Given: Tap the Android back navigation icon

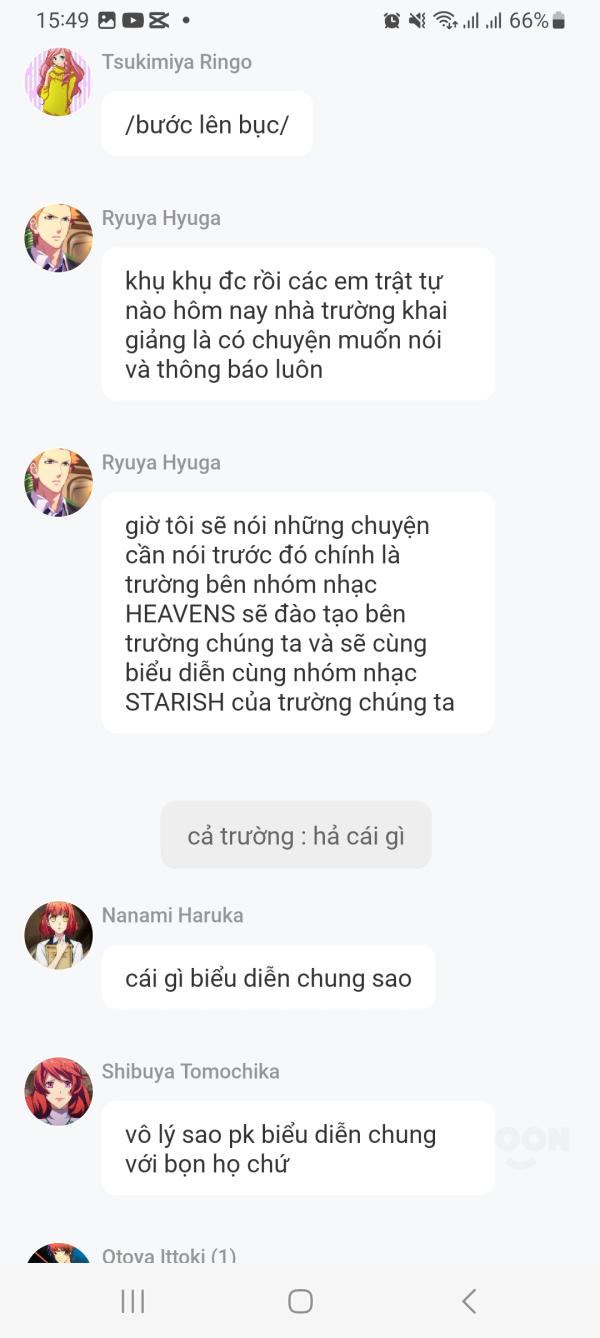Looking at the screenshot, I should pyautogui.click(x=469, y=1300).
